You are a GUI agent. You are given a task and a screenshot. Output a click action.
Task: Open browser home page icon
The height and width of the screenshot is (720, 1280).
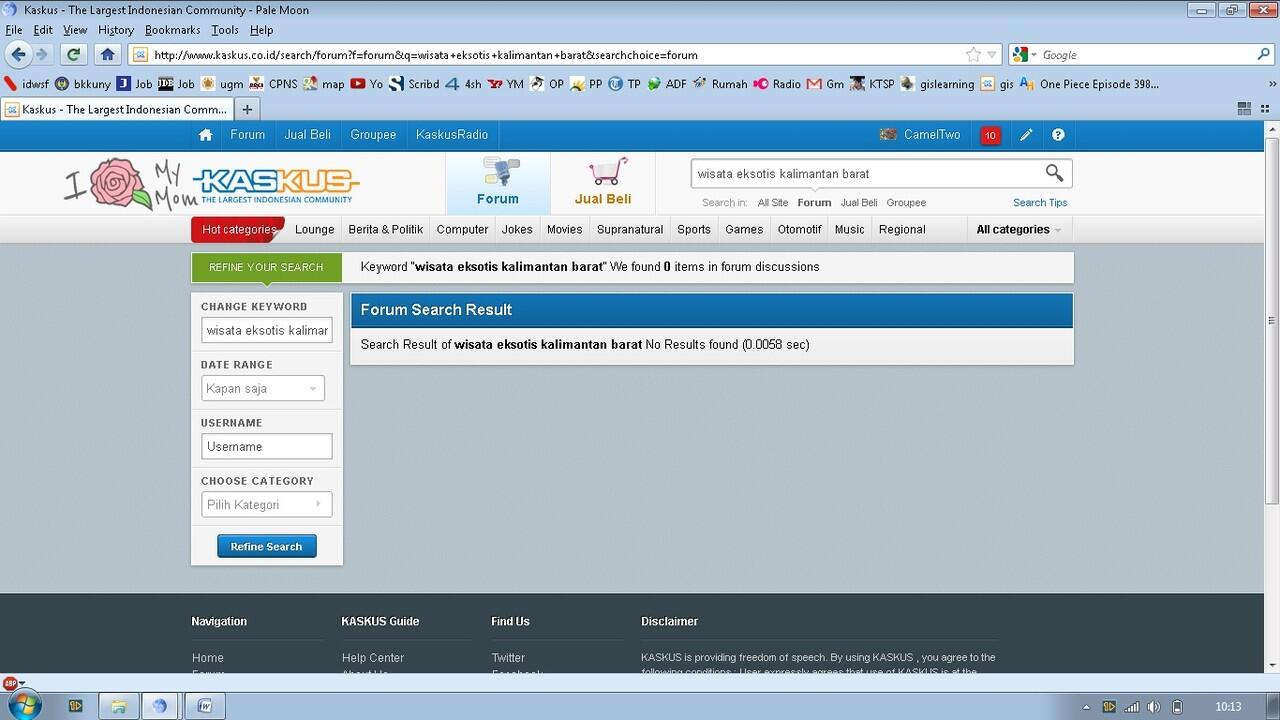107,54
